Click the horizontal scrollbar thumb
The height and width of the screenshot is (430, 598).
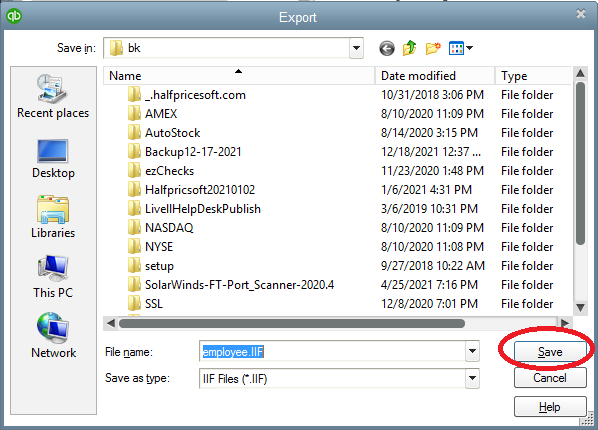(x=292, y=324)
